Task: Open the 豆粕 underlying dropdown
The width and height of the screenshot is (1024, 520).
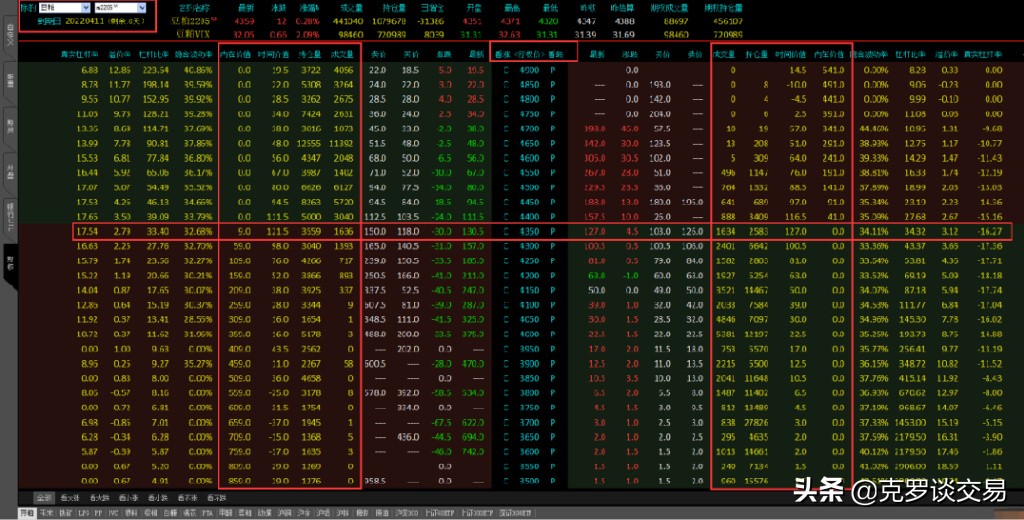Action: 65,8
